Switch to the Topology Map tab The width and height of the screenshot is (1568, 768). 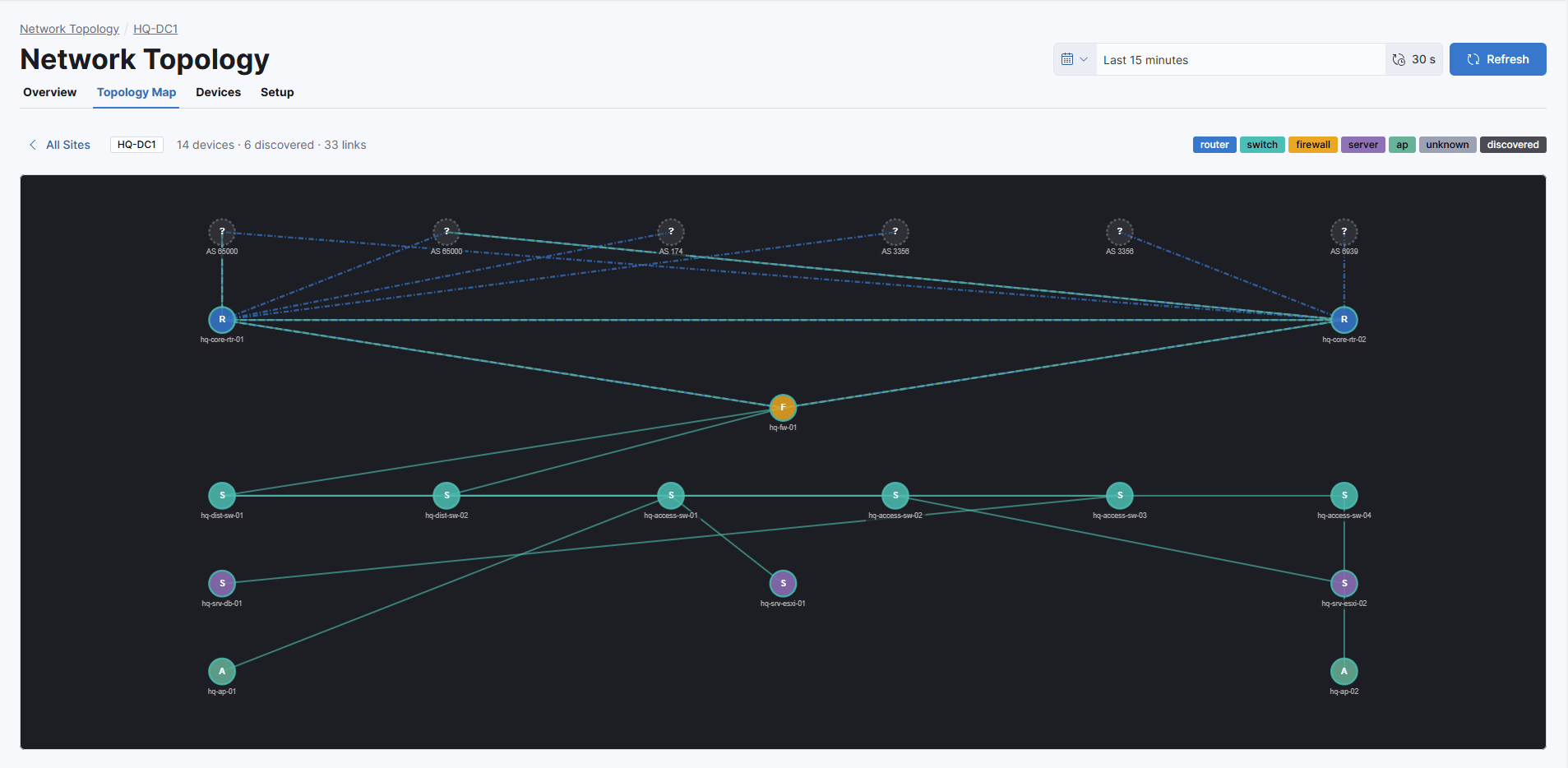pos(136,92)
